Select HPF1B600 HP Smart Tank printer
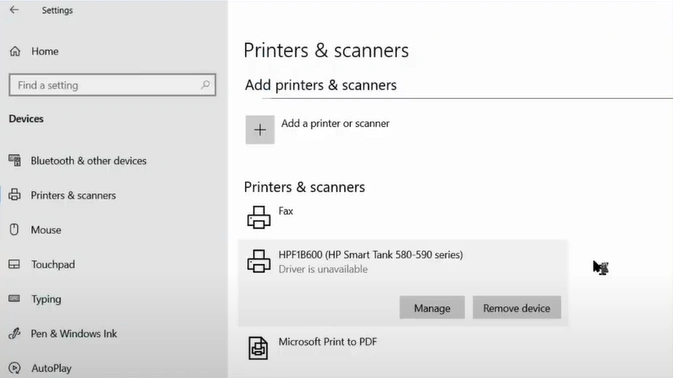Viewport: 673px width, 378px height. coord(371,254)
